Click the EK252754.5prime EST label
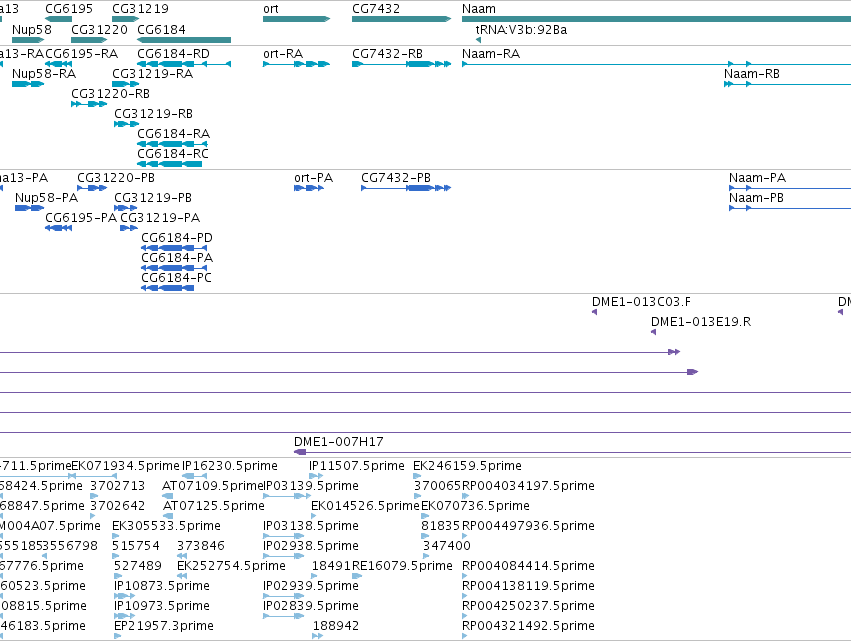The image size is (851, 641). tap(231, 567)
